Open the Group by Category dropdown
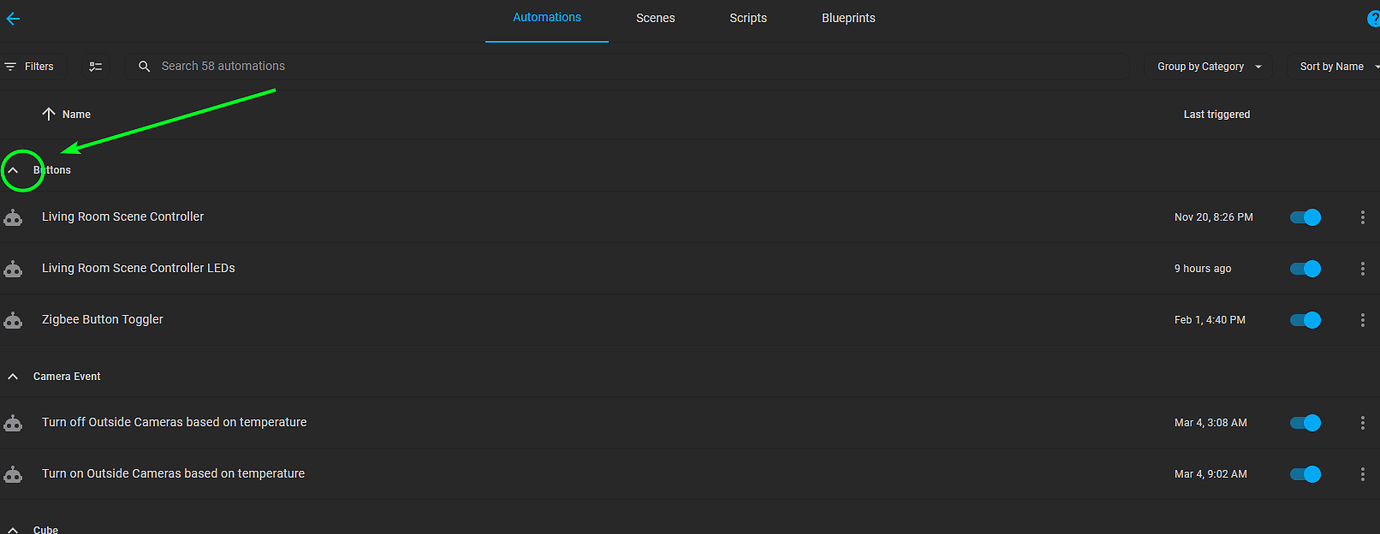The height and width of the screenshot is (534, 1380). point(1210,66)
